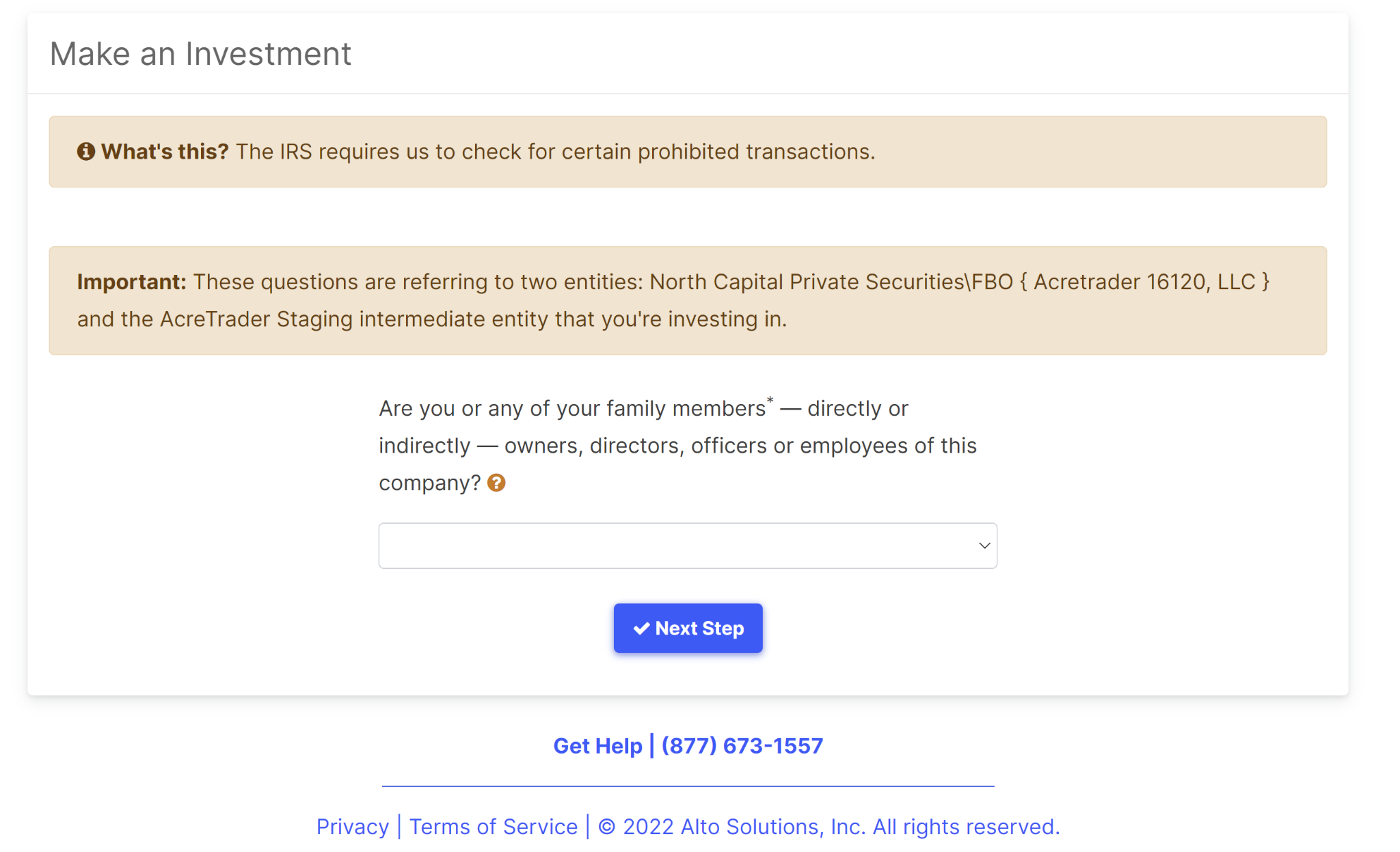Image resolution: width=1400 pixels, height=852 pixels.
Task: Click the checkmark icon on Next Step
Action: pos(641,628)
